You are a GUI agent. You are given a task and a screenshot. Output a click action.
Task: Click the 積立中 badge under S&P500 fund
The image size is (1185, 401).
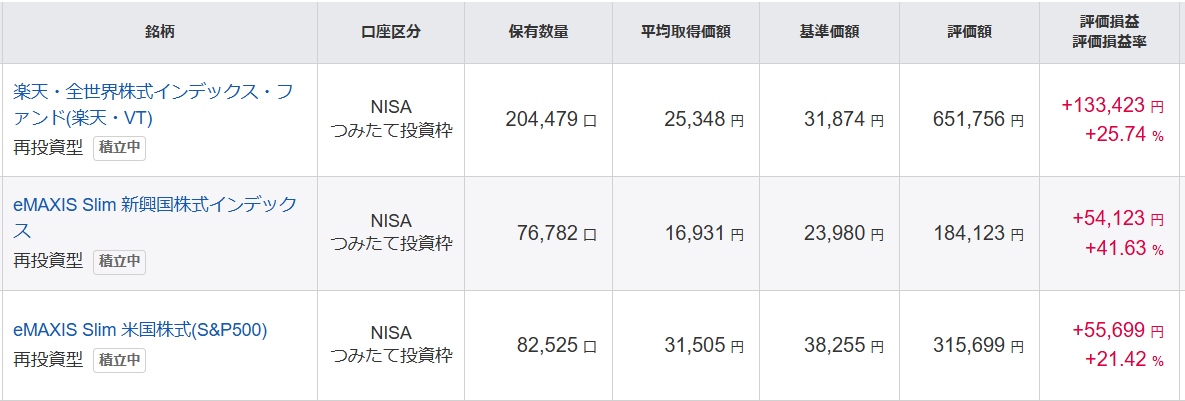coord(120,360)
